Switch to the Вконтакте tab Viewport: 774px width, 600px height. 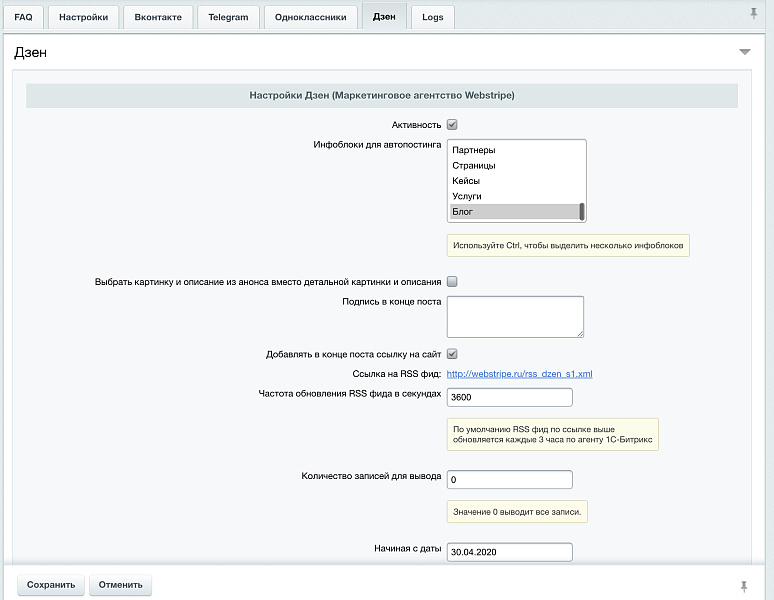158,17
